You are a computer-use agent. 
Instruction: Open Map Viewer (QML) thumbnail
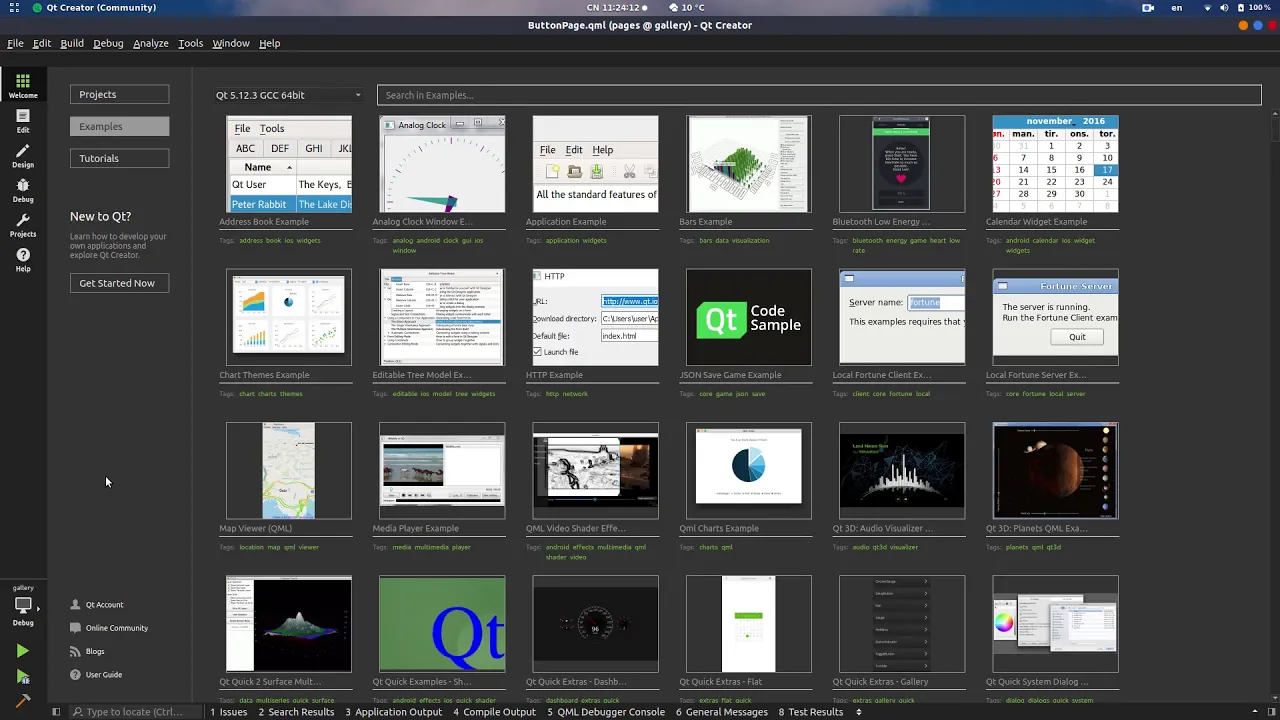tap(289, 470)
